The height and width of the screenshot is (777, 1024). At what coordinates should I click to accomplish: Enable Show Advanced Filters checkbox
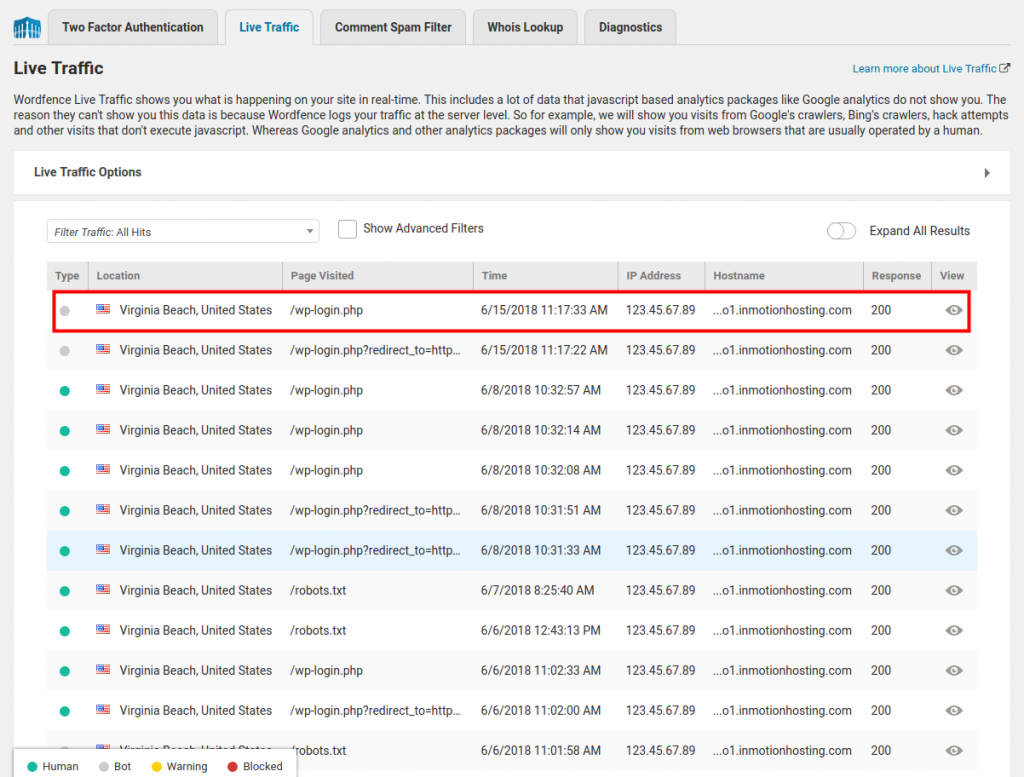347,229
